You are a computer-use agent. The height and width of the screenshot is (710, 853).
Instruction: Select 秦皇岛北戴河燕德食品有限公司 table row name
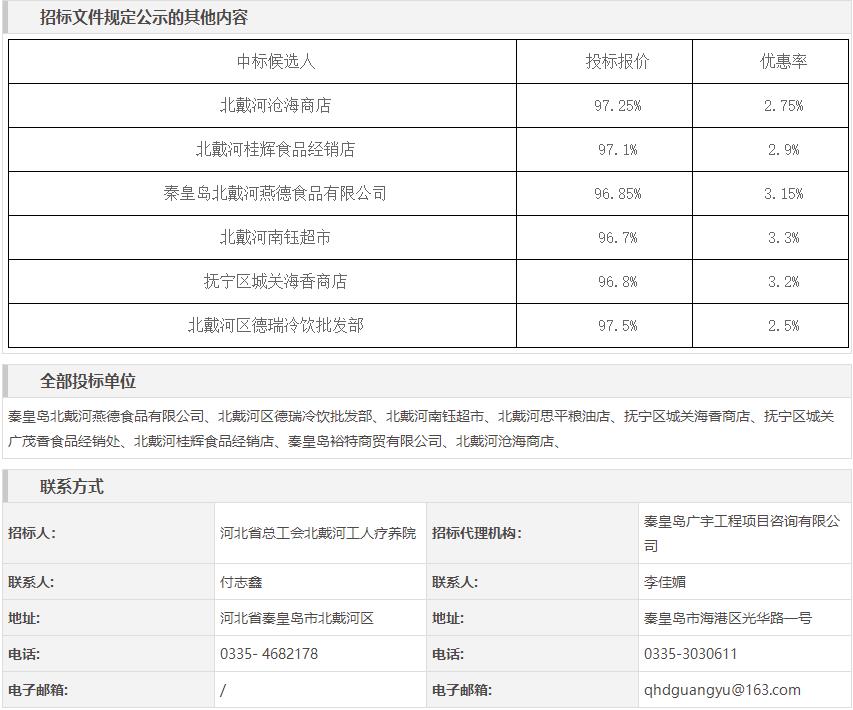275,193
